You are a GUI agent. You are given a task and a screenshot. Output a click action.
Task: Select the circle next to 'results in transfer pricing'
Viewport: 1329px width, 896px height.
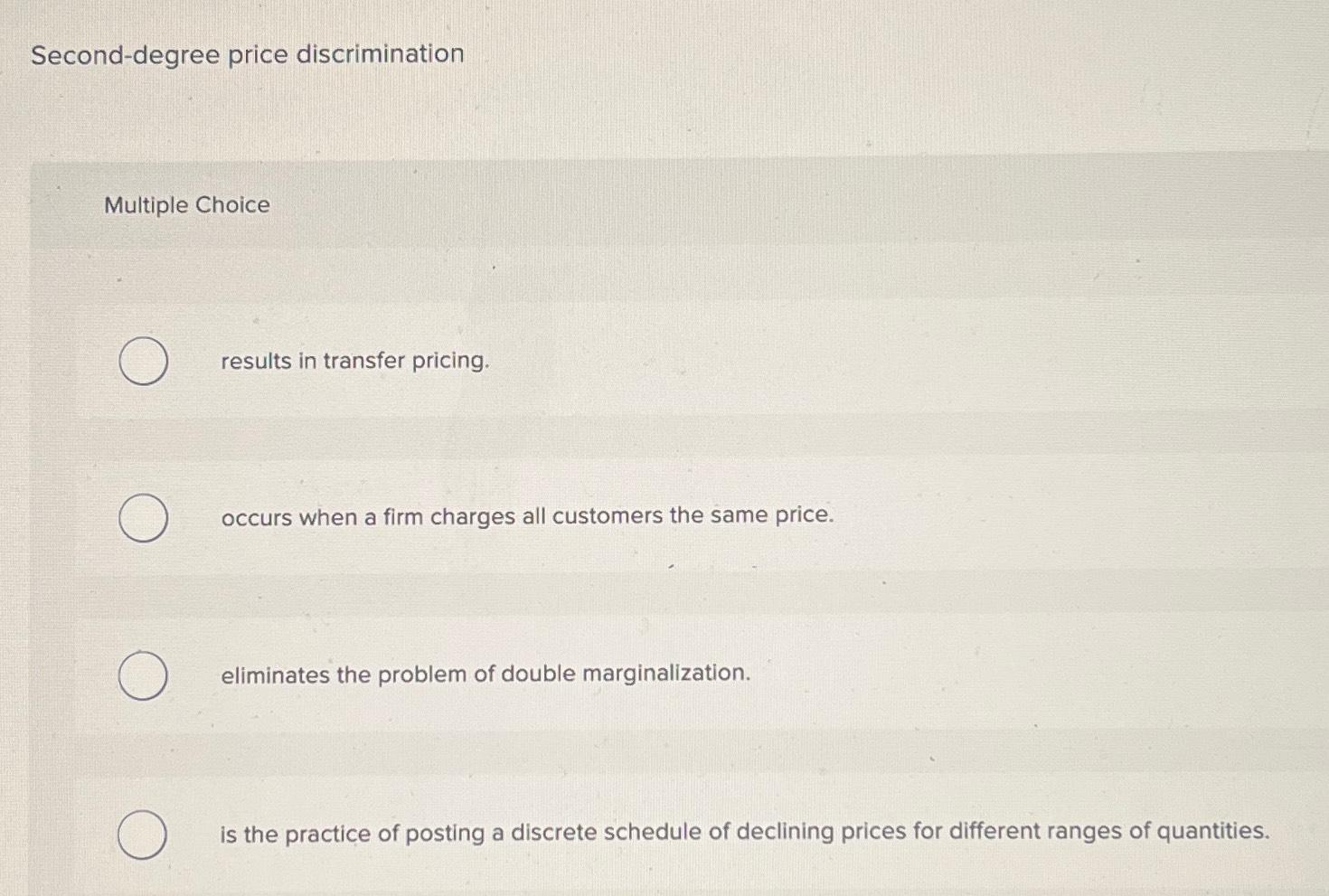click(143, 361)
